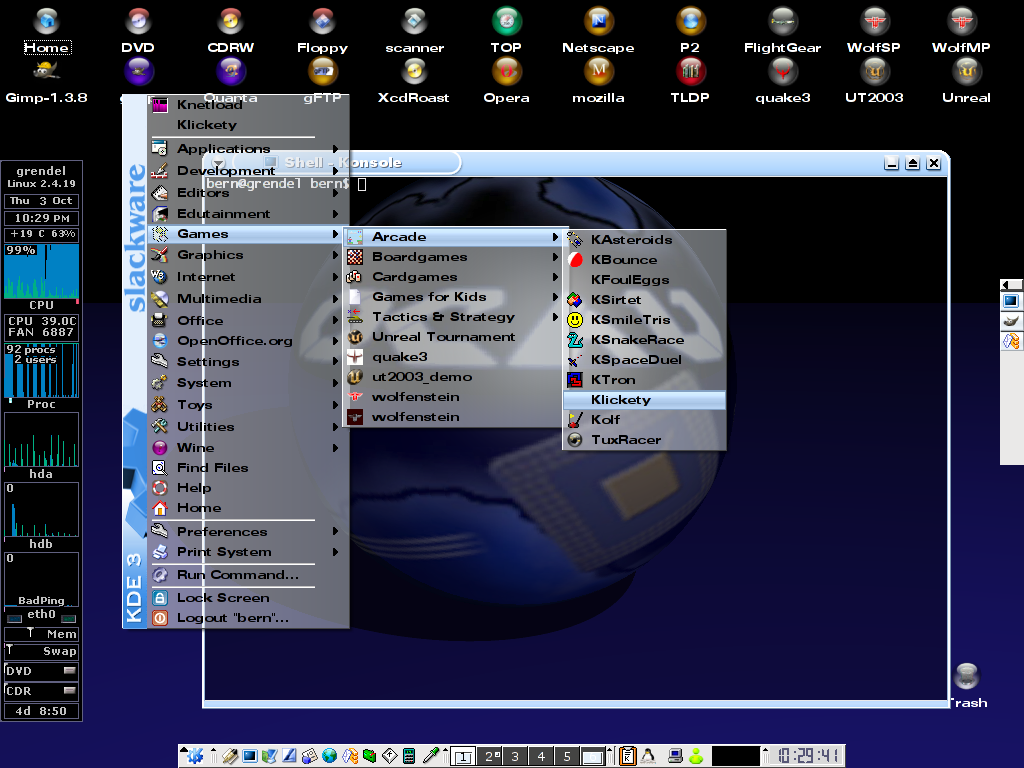Click the color picker eyedropper panel icon

click(431, 756)
